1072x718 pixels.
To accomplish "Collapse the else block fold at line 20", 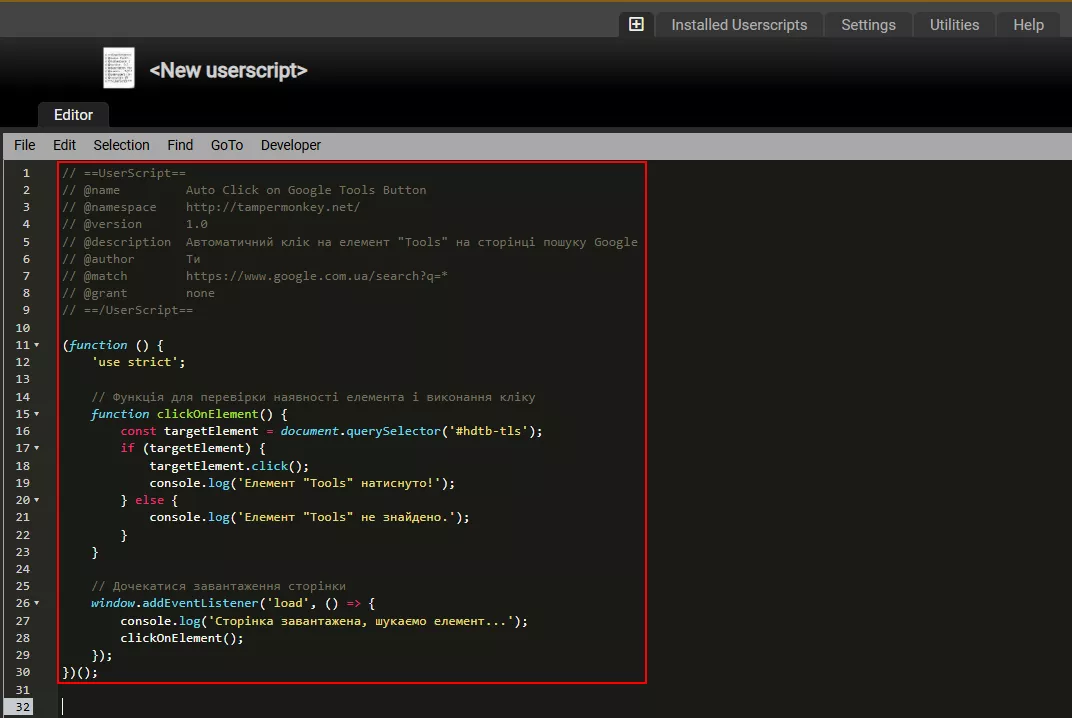I will 37,500.
